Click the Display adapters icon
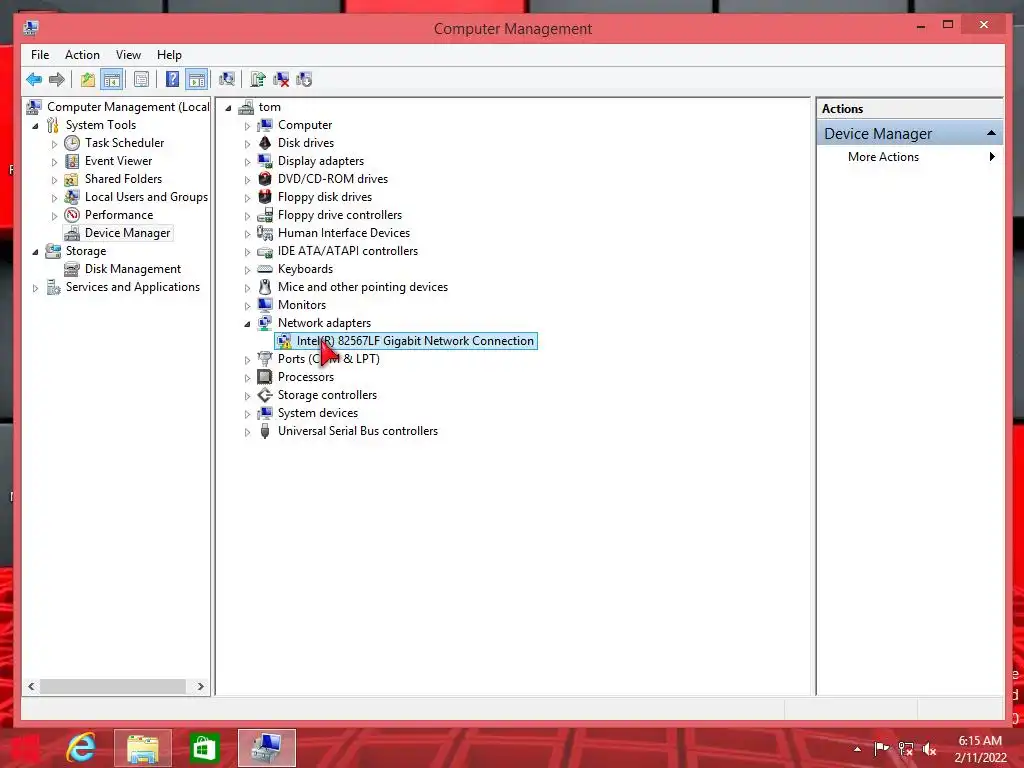The image size is (1024, 768). [264, 161]
